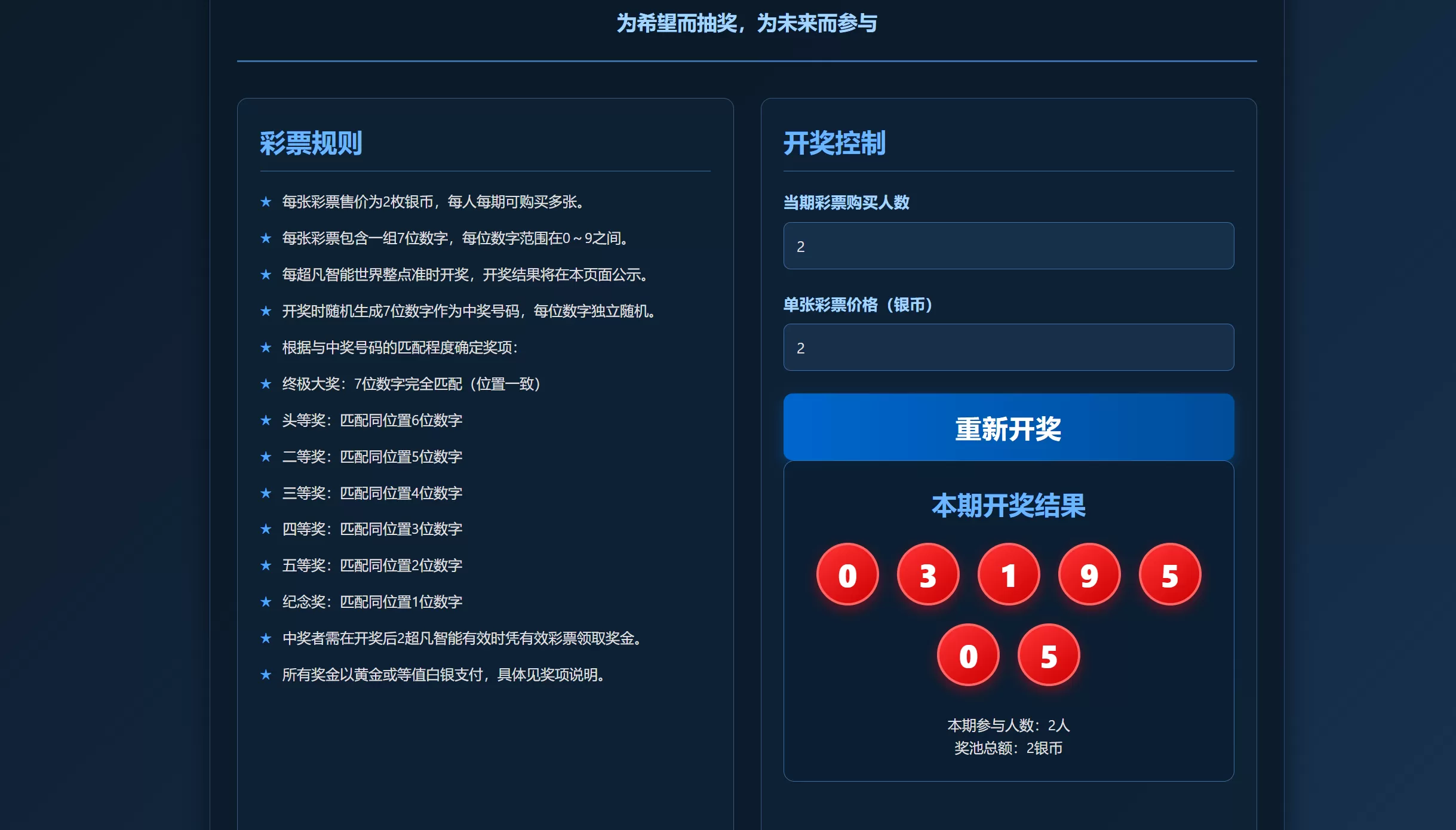Click the red lottery ball showing 3
Image resolution: width=1456 pixels, height=830 pixels.
pyautogui.click(x=927, y=575)
